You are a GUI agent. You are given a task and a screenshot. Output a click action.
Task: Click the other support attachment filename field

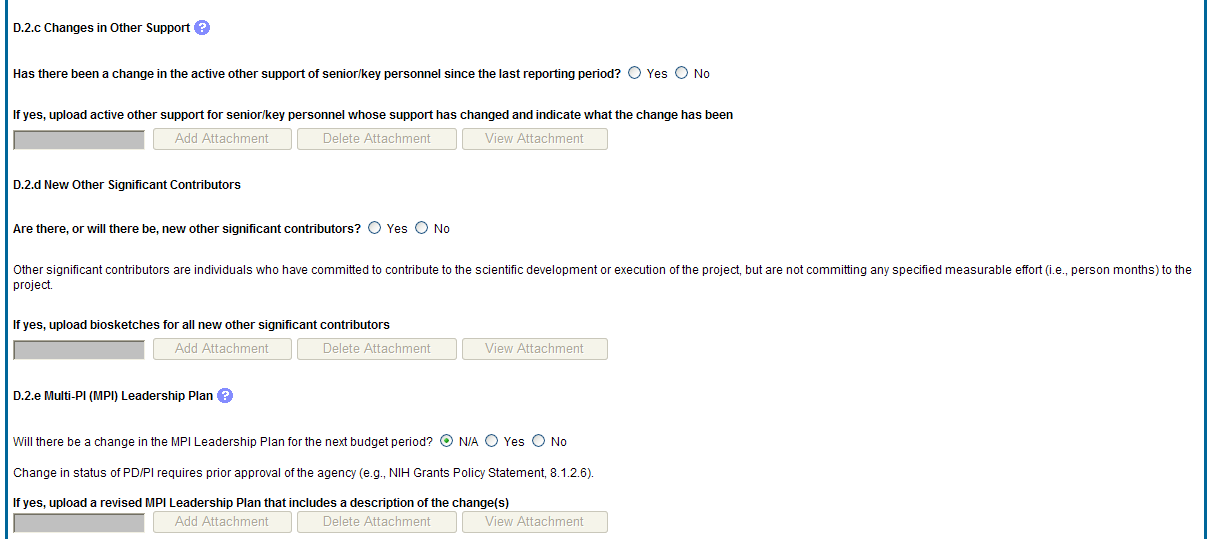(x=79, y=140)
